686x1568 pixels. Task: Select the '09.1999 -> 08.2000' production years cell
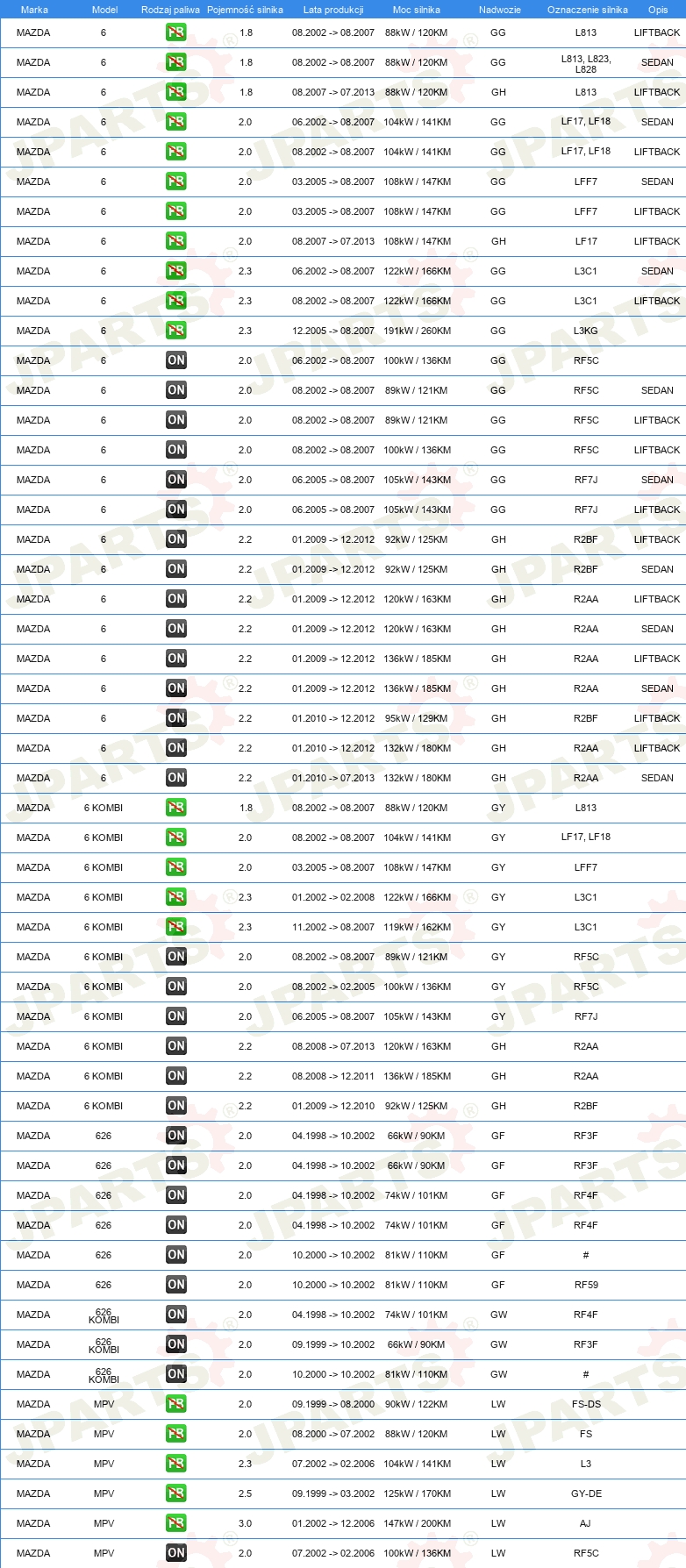pyautogui.click(x=333, y=1404)
